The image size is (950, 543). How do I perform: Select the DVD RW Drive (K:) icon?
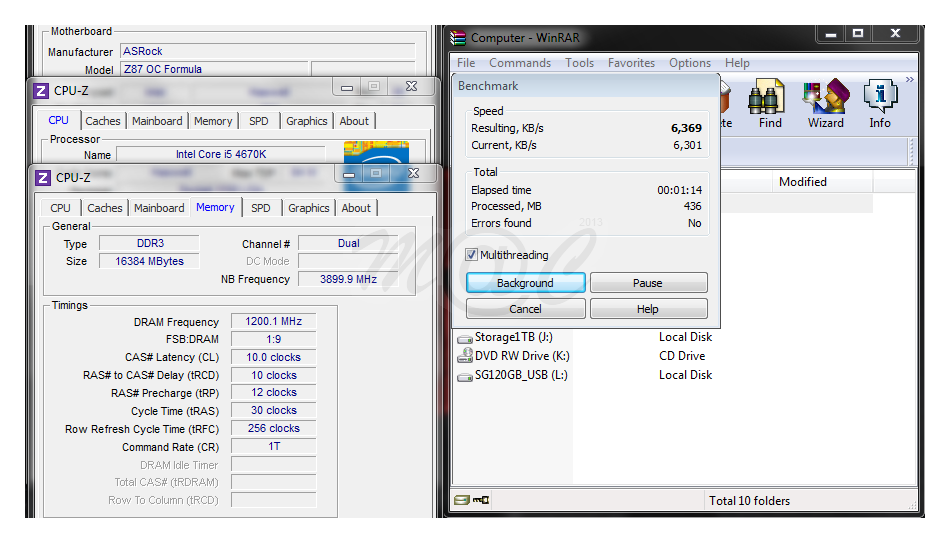pos(465,357)
